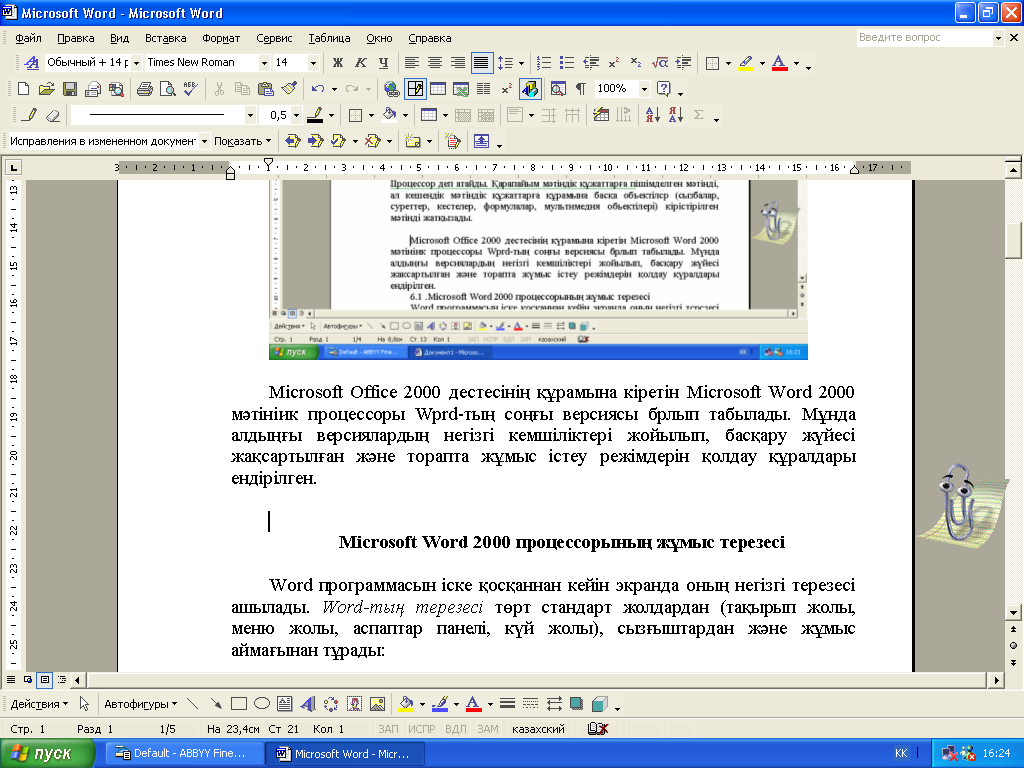1024x768 pixels.
Task: Open line style dropdown
Action: [250, 116]
